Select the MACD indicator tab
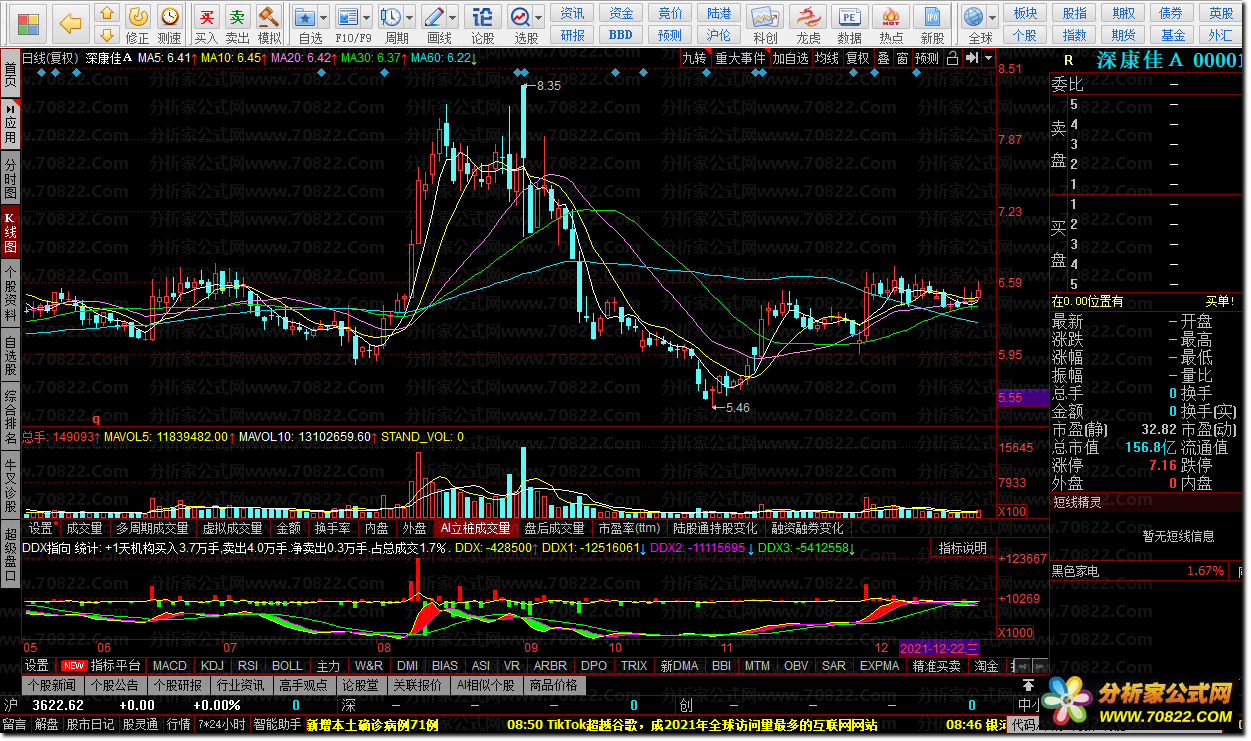The width and height of the screenshot is (1251, 741). (x=169, y=666)
